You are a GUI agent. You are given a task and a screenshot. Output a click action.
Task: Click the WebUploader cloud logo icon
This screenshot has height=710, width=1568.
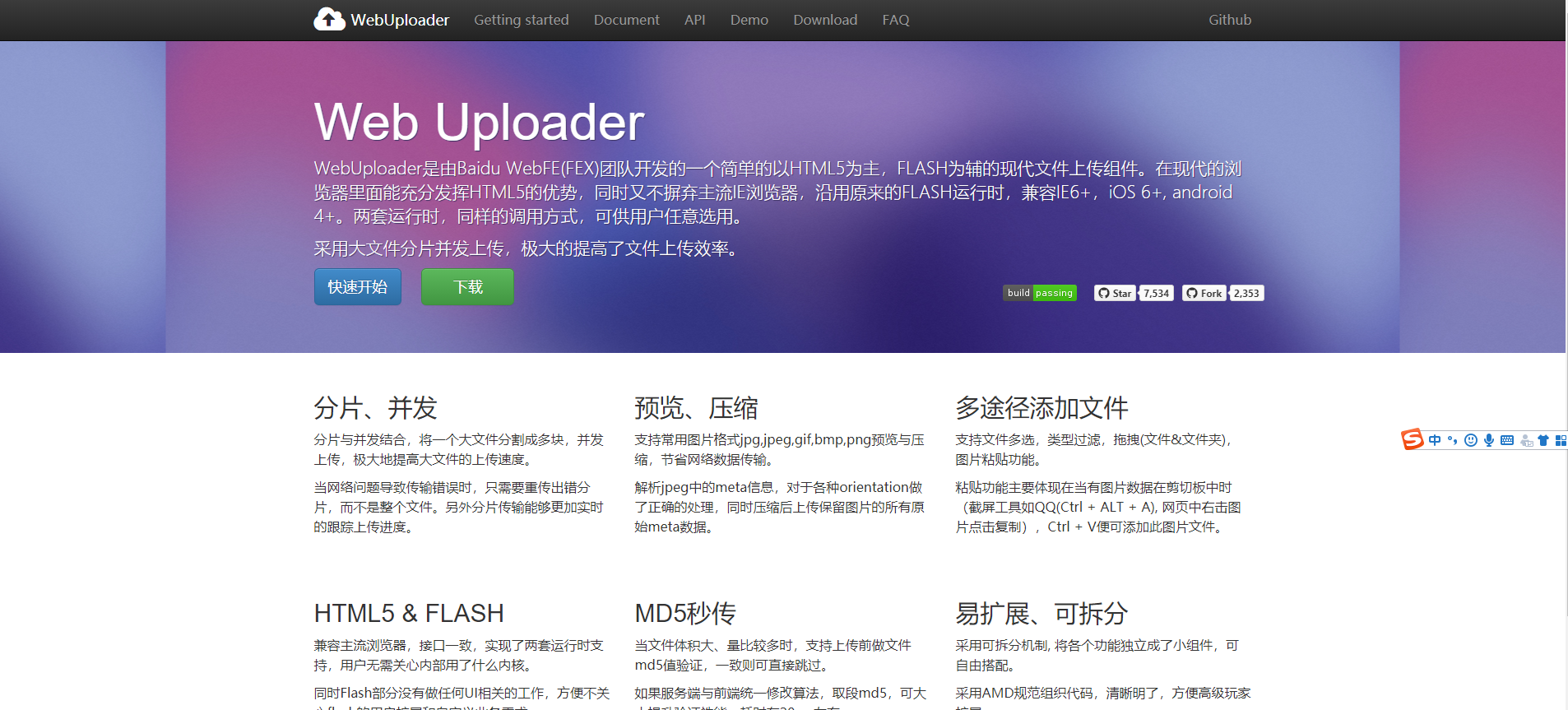(329, 19)
